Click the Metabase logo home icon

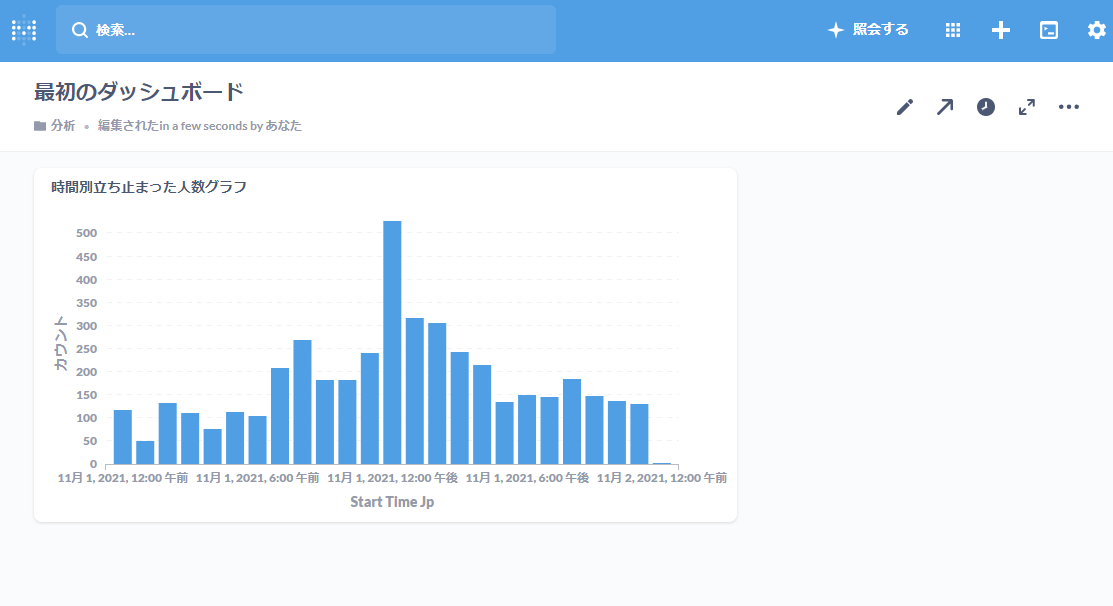pos(24,30)
